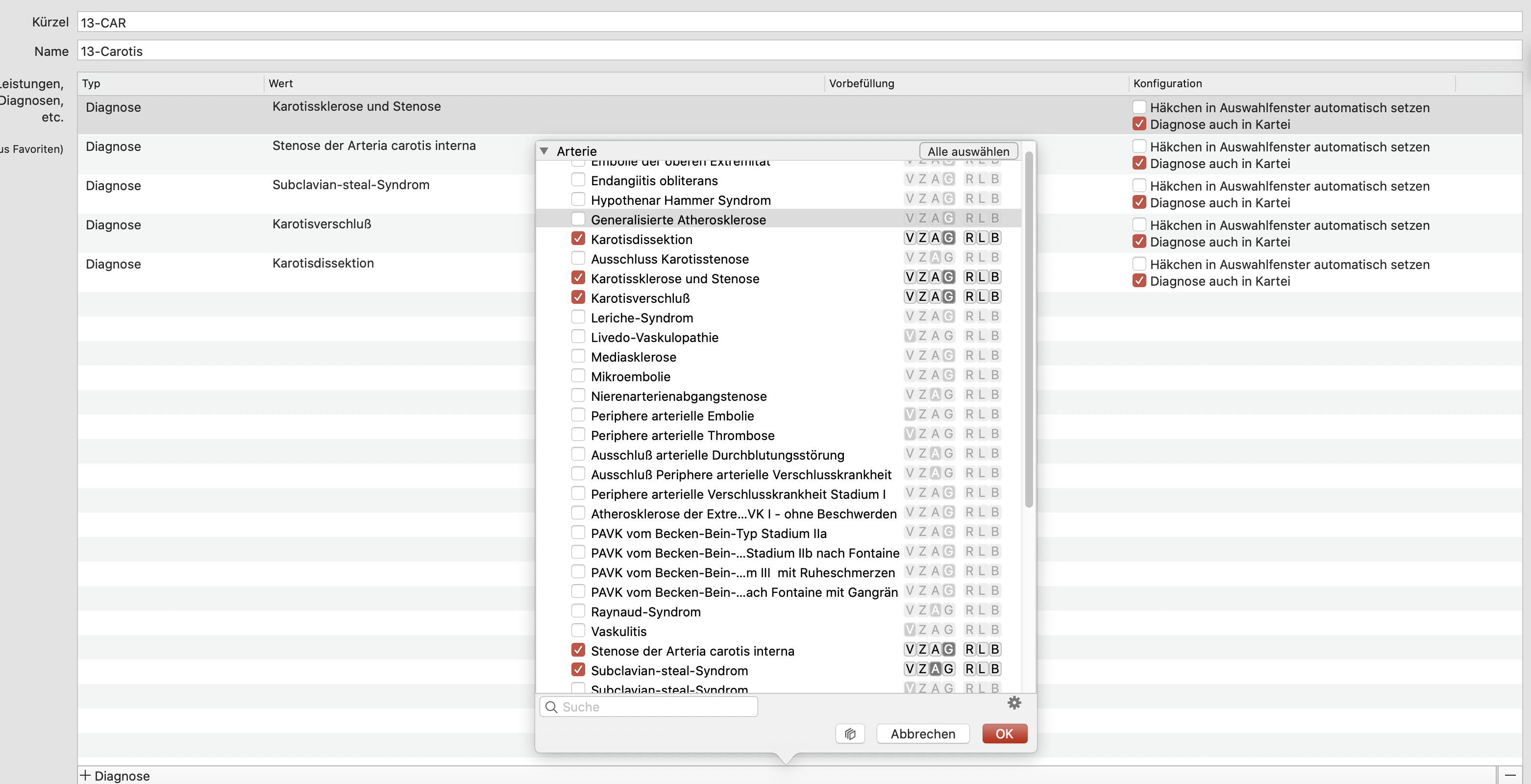Click the Alle auswählen button
Viewport: 1531px width, 784px height.
[968, 151]
